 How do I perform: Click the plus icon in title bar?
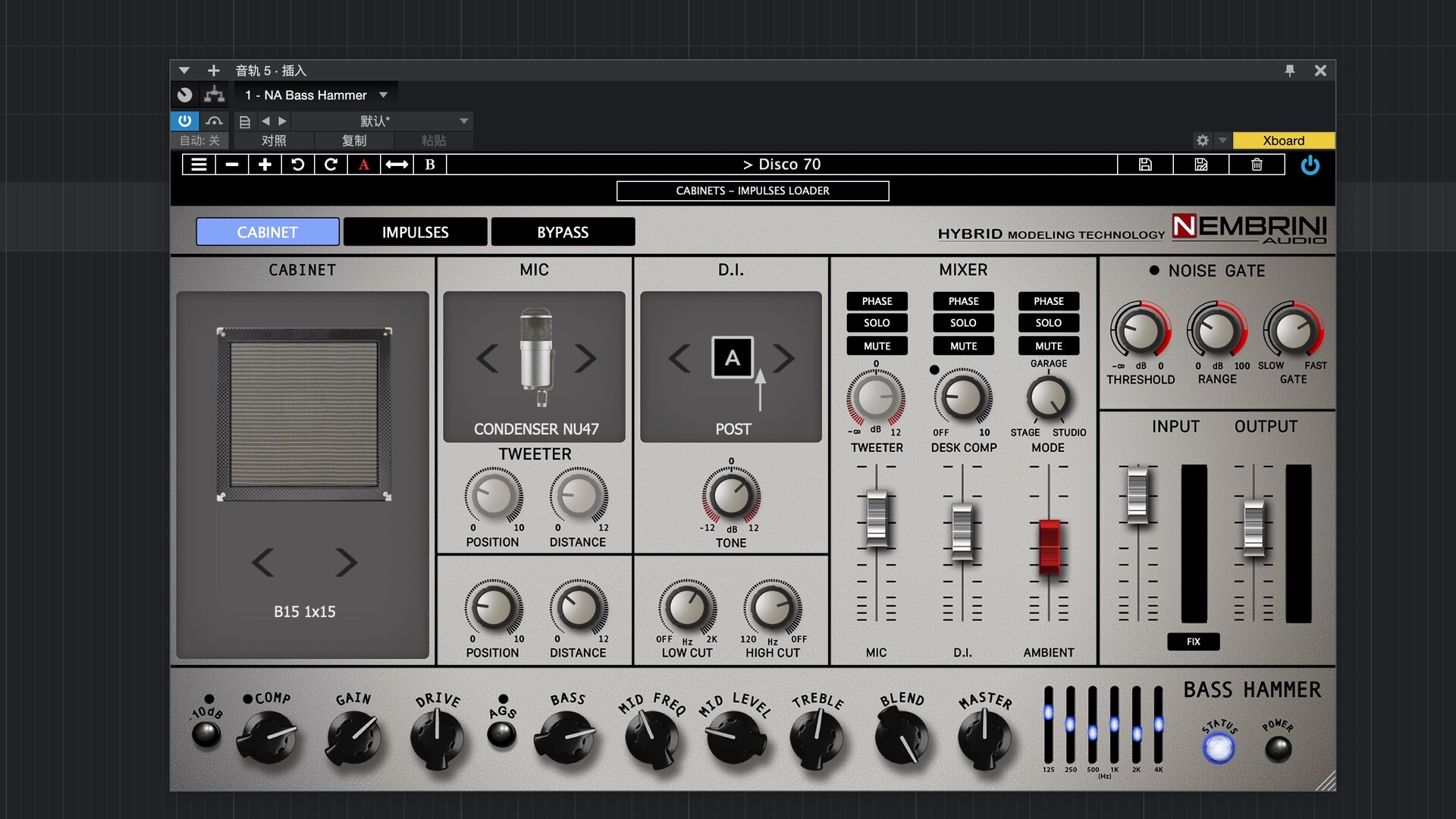pos(214,71)
